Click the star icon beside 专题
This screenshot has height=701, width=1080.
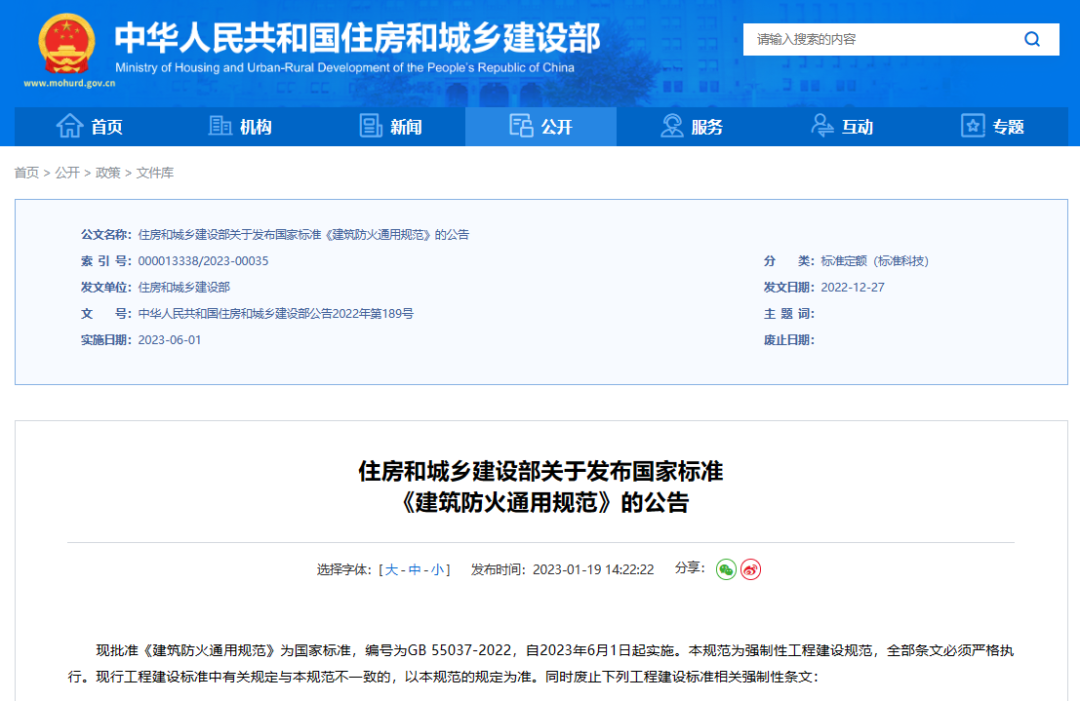coord(971,127)
